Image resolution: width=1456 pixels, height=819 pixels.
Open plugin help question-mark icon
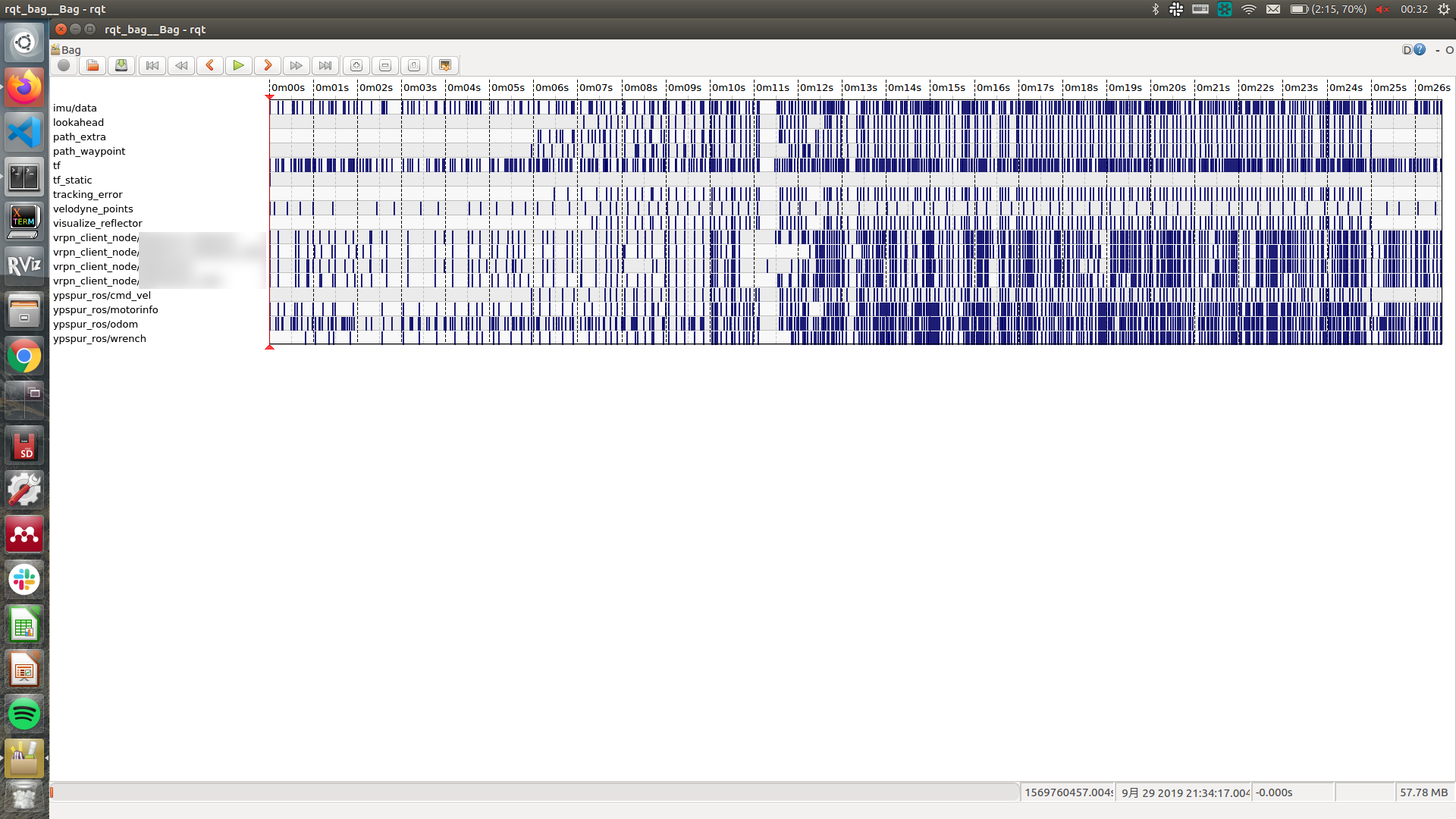click(1420, 49)
